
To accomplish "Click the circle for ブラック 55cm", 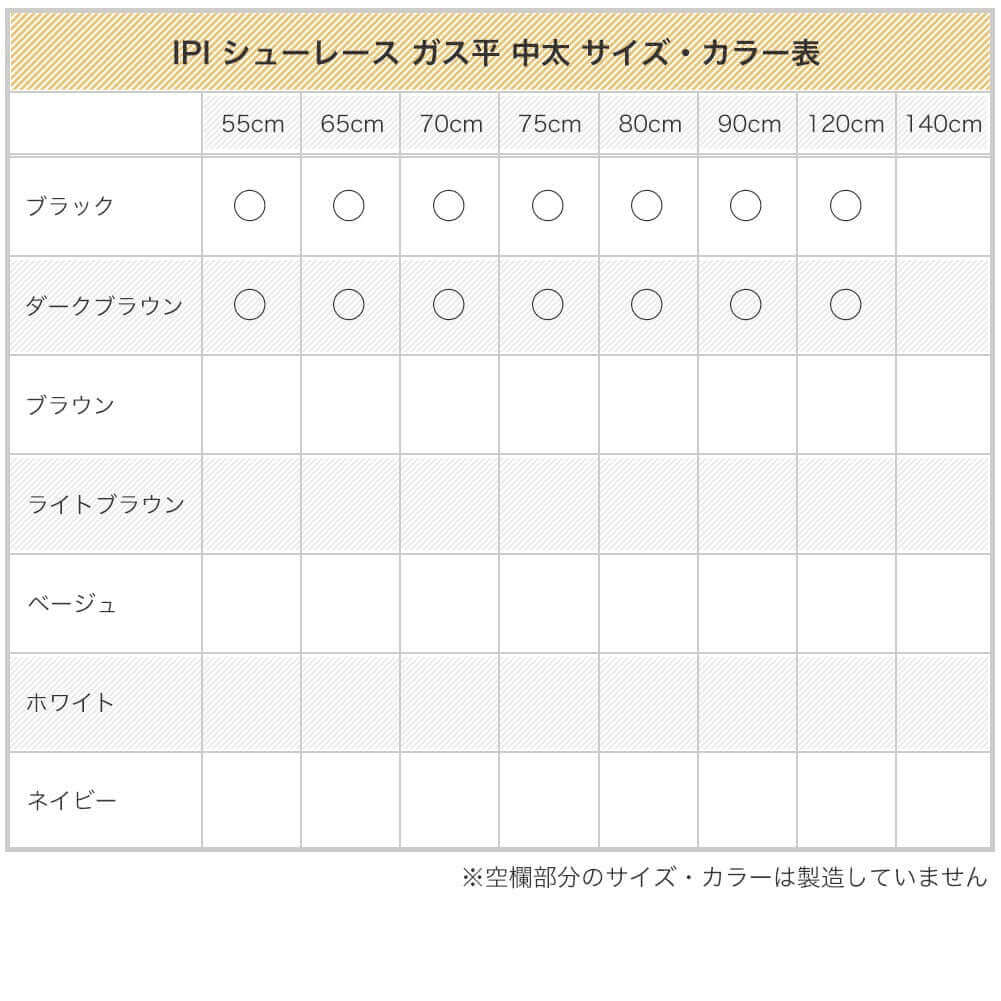I will point(249,206).
